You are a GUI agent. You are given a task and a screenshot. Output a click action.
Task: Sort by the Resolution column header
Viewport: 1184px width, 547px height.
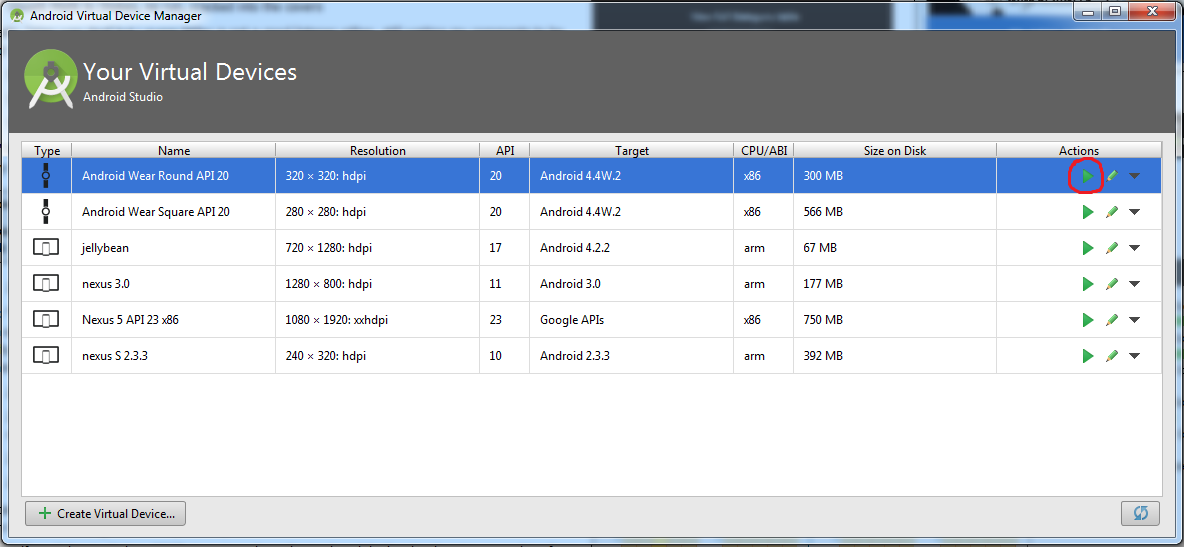[378, 150]
